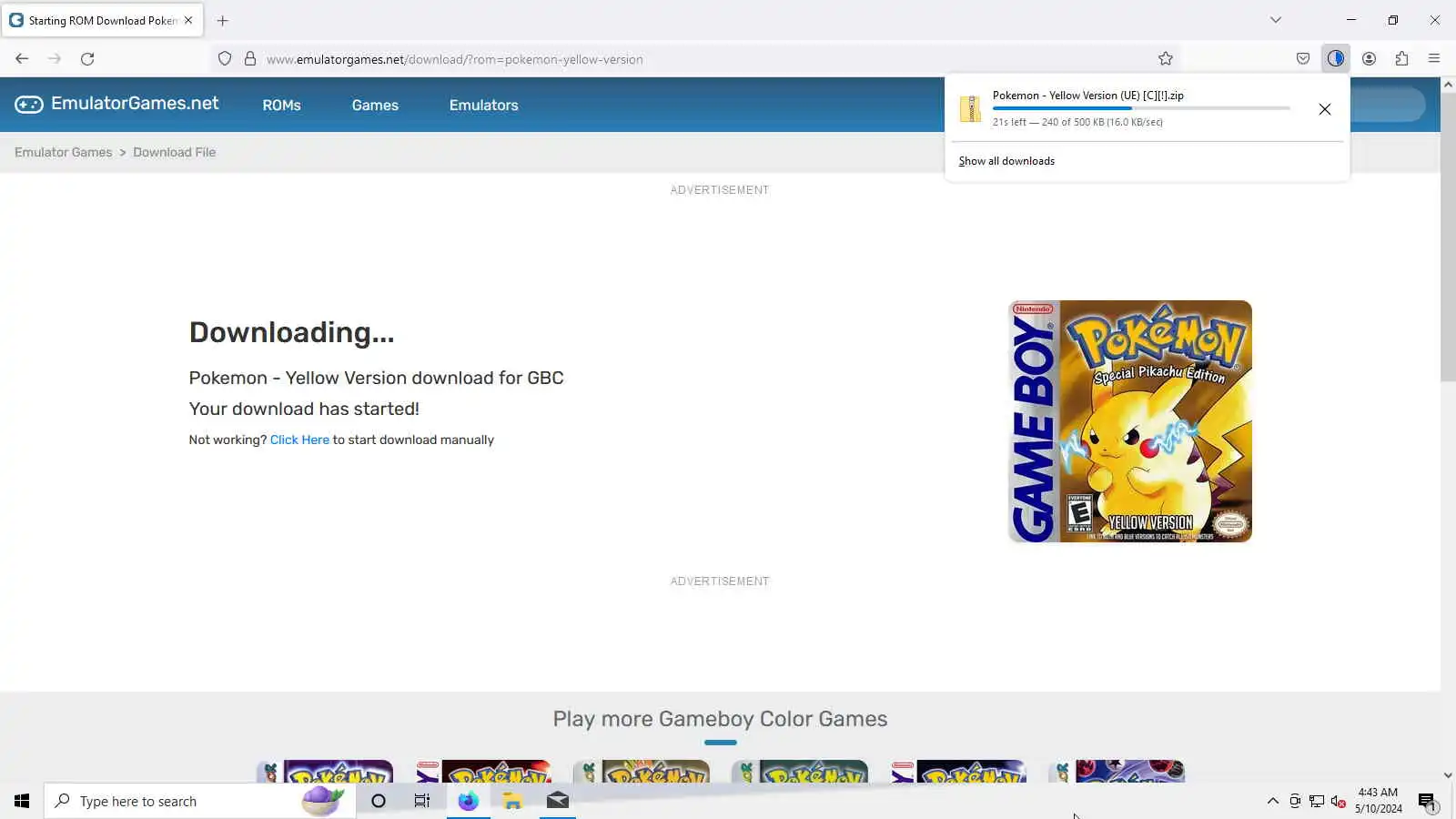Open Task View

422,801
